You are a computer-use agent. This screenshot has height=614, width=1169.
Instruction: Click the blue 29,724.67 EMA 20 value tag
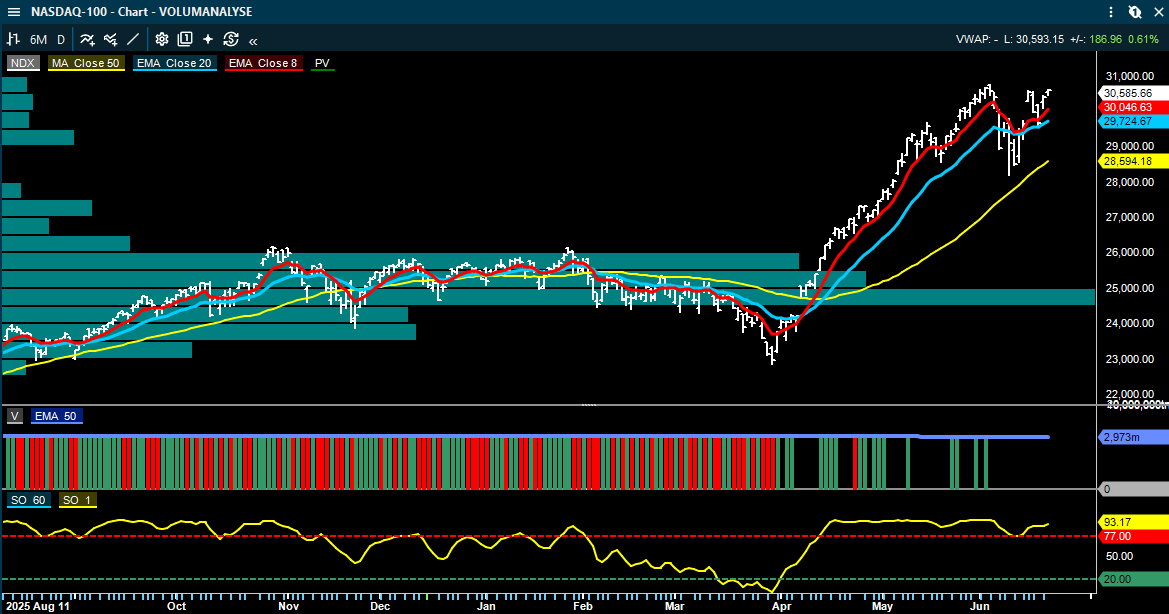[x=1132, y=121]
